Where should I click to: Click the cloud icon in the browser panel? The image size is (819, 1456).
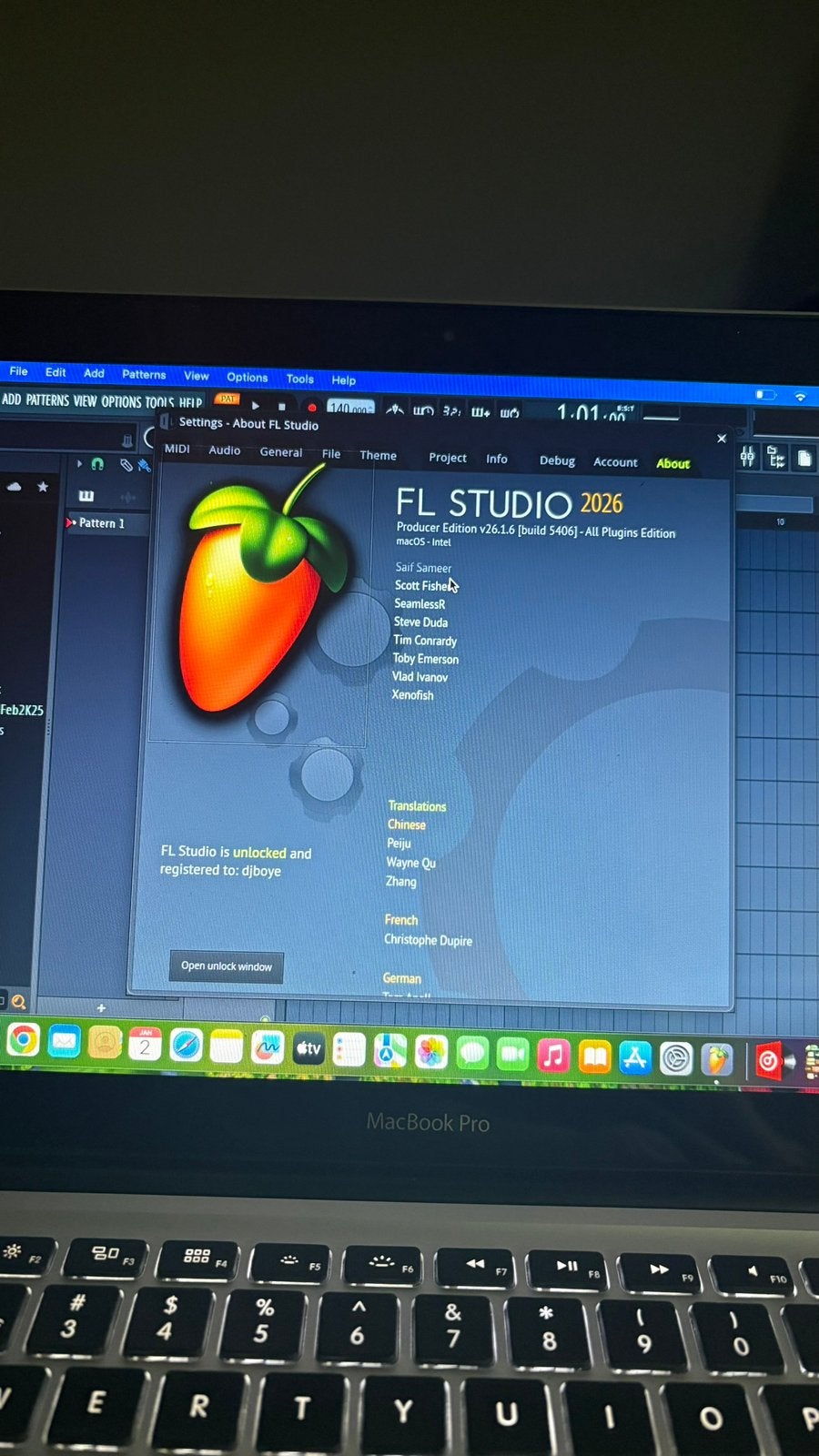pos(15,487)
